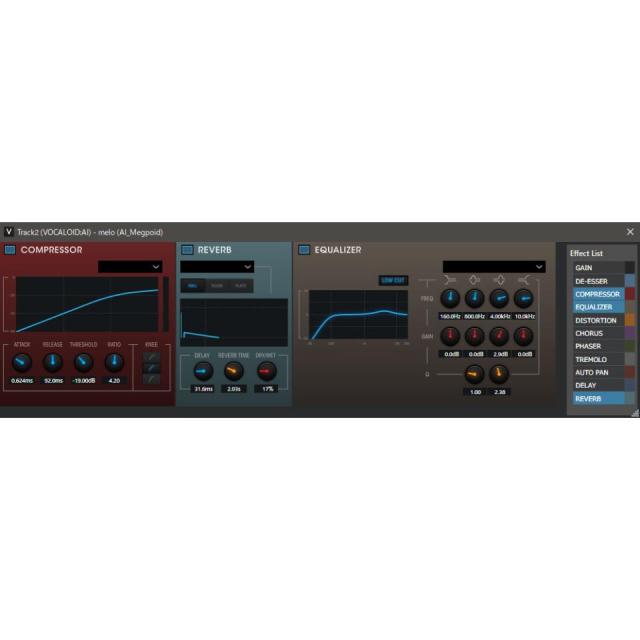640x640 pixels.
Task: Click the Threshold value -19.00dB
Action: (84, 380)
